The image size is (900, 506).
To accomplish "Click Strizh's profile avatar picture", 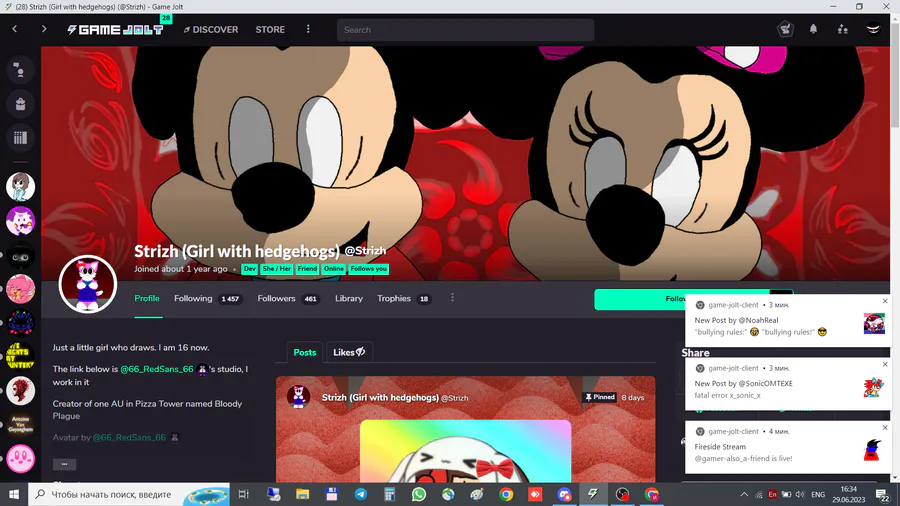I will pos(88,284).
